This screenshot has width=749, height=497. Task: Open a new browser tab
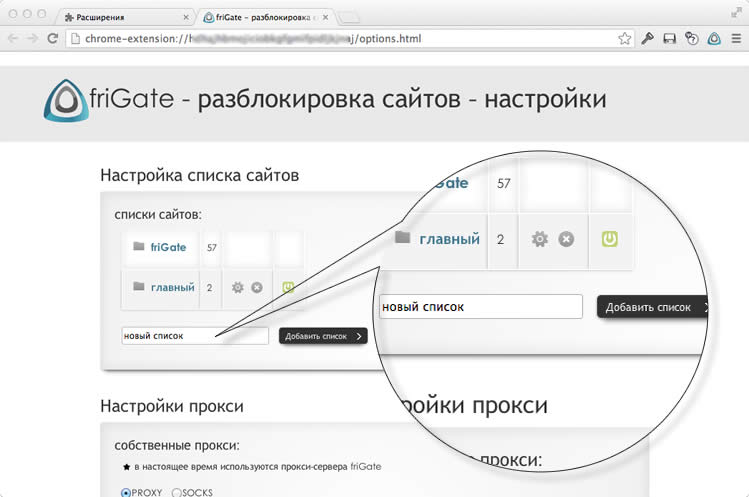coord(349,18)
